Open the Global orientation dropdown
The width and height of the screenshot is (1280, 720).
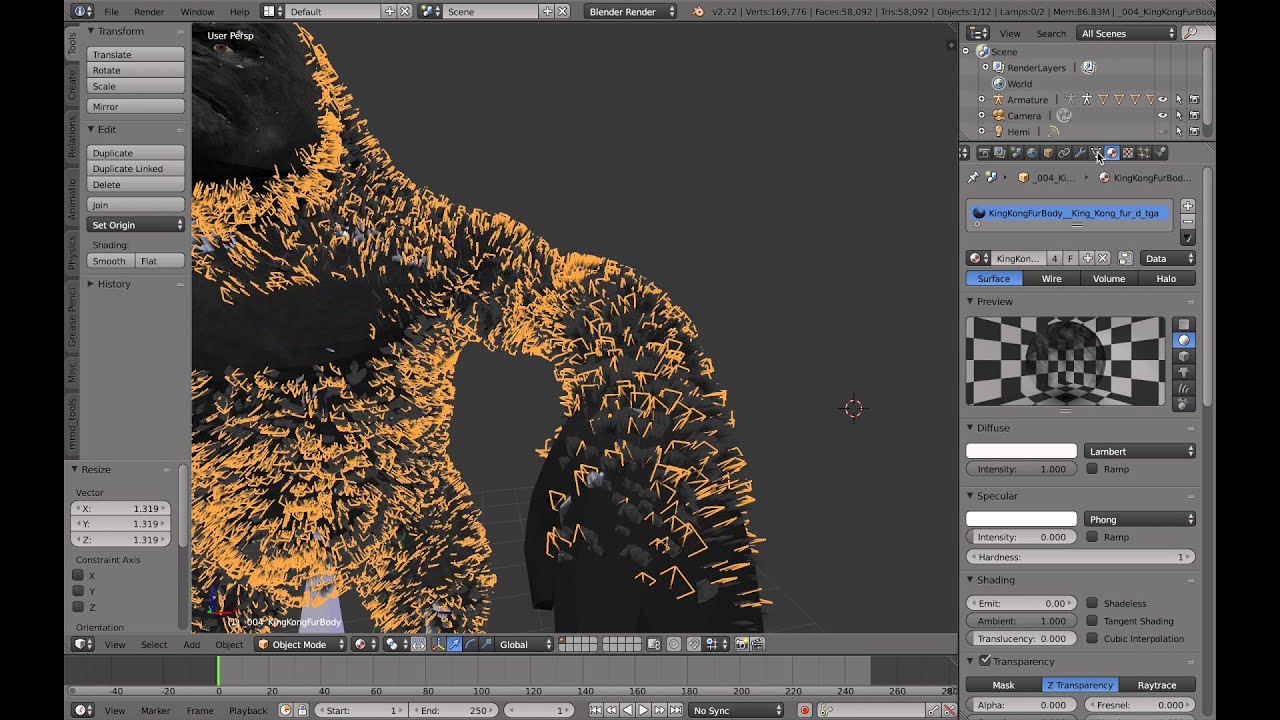coord(525,644)
